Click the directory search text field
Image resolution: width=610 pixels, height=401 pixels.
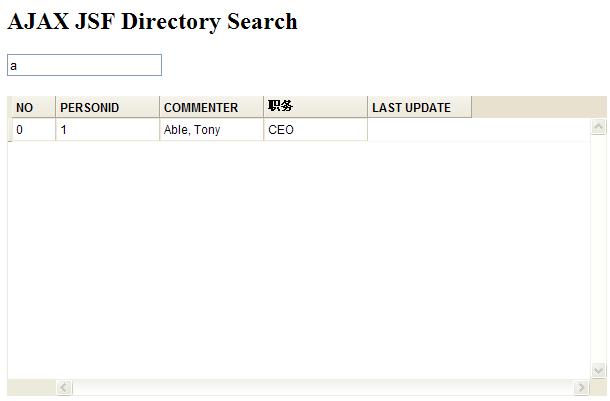84,65
